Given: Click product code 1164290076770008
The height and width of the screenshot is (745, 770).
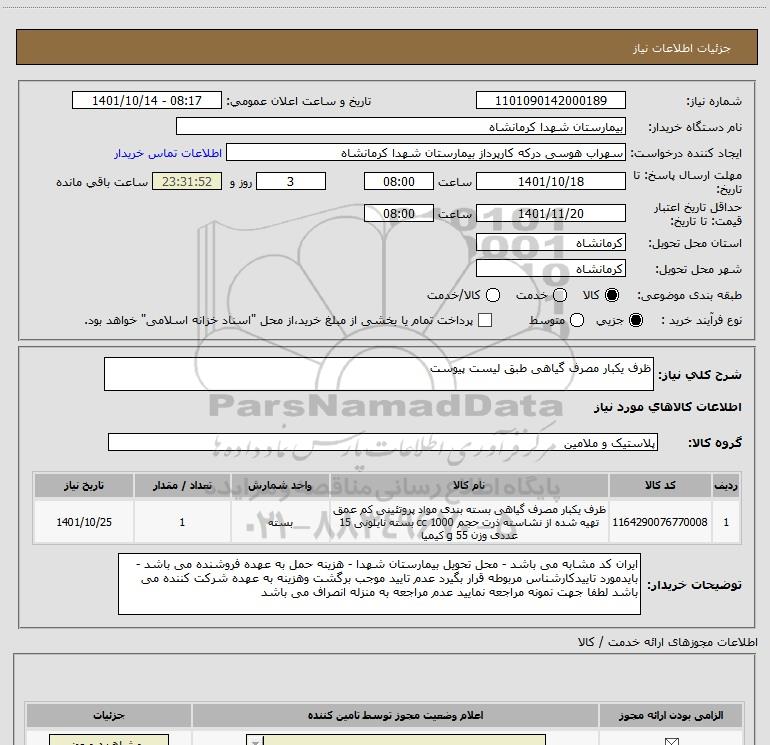Looking at the screenshot, I should pos(660,522).
